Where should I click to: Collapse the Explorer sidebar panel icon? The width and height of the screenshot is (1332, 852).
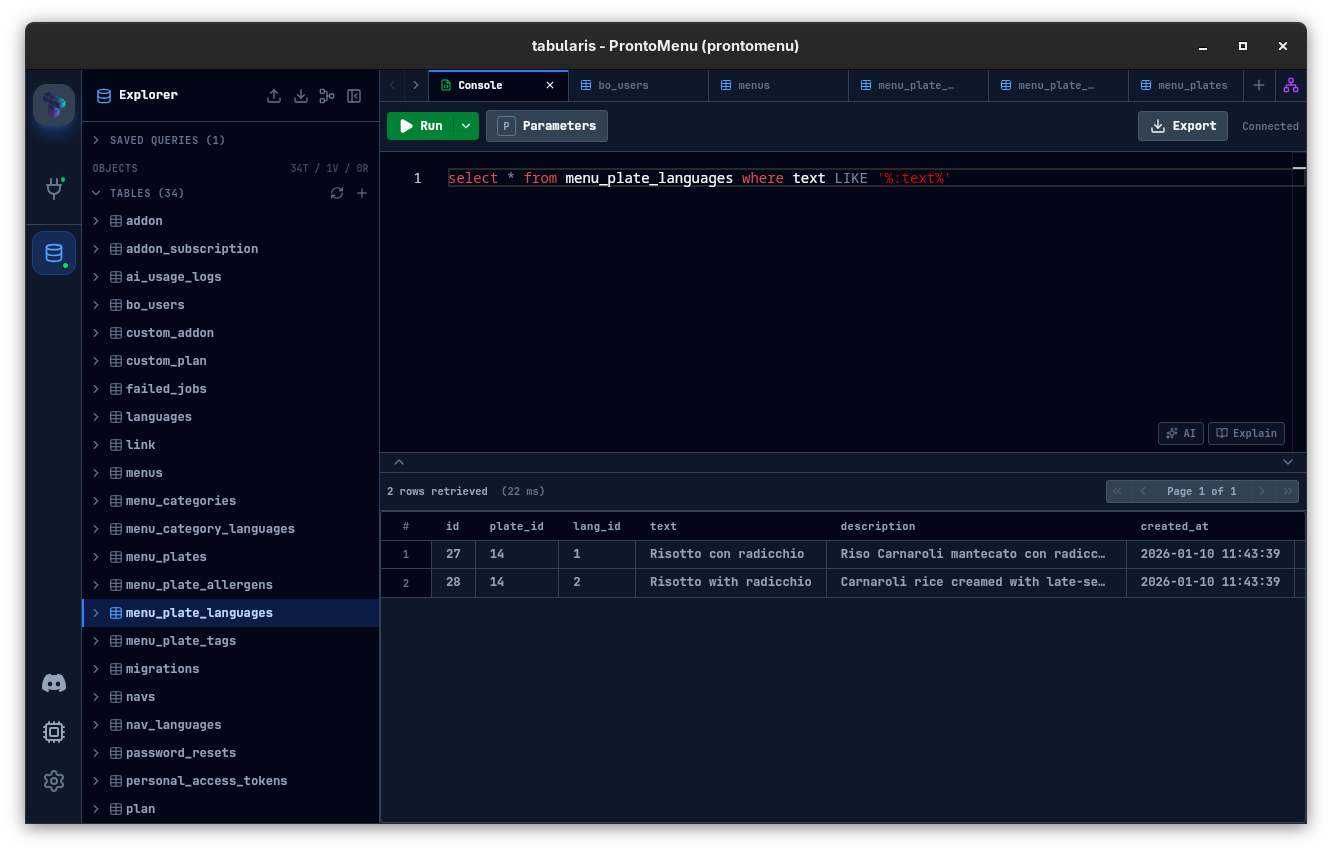tap(354, 95)
